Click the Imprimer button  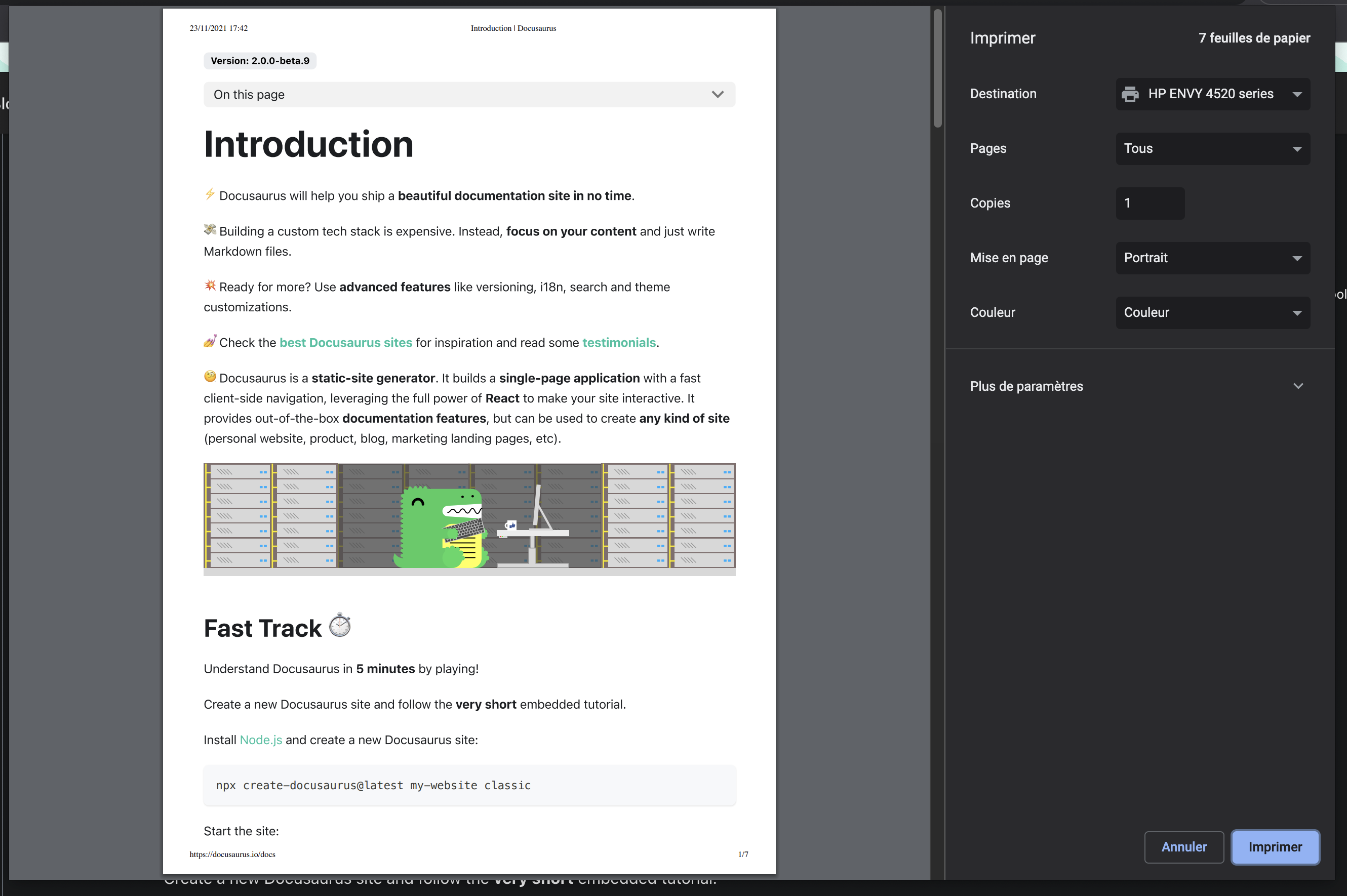pos(1275,847)
